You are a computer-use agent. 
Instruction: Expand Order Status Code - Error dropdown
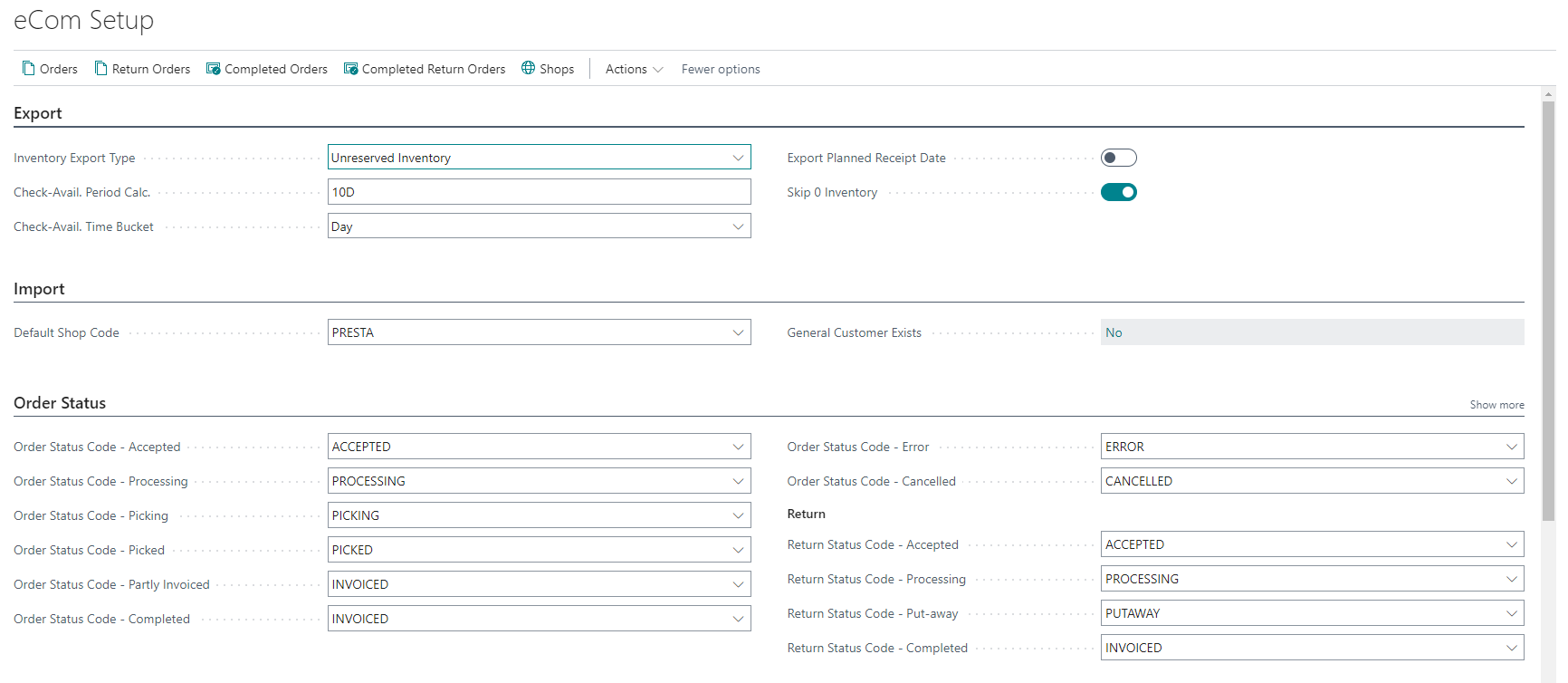(x=1512, y=447)
